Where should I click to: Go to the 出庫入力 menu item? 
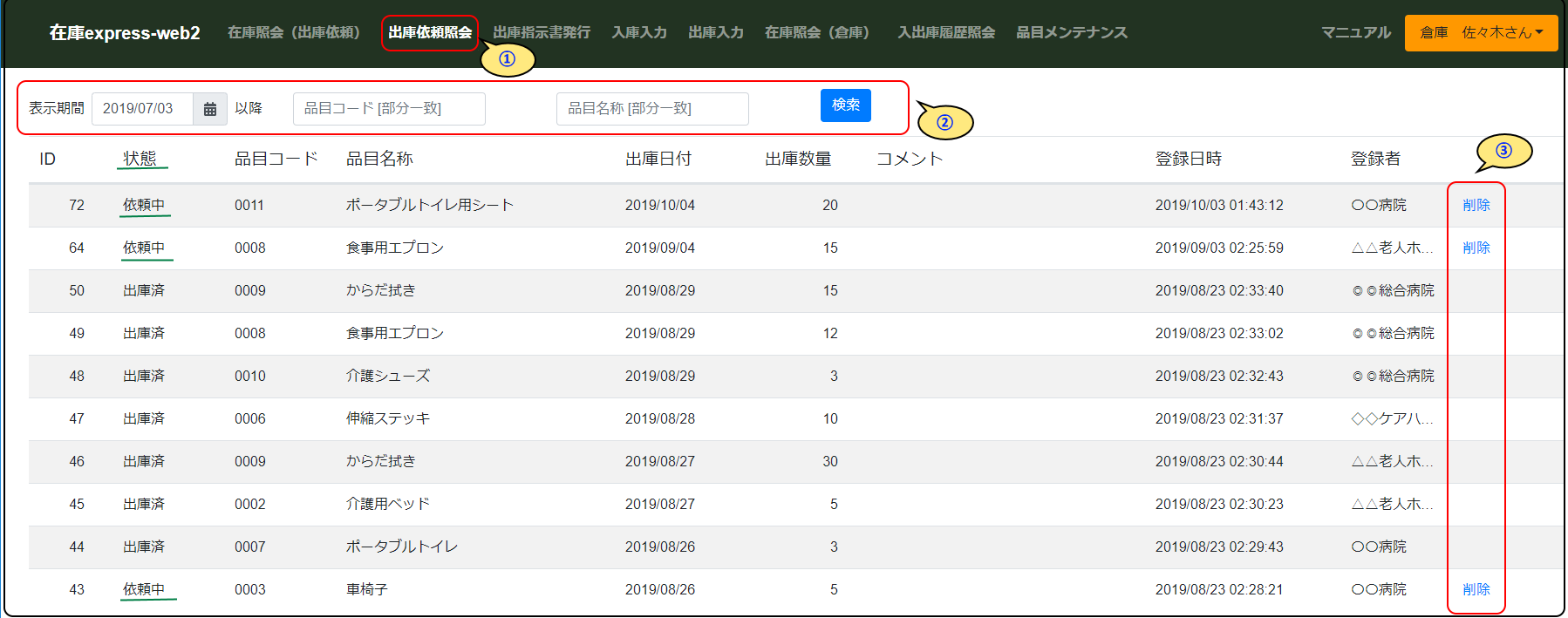pos(716,33)
